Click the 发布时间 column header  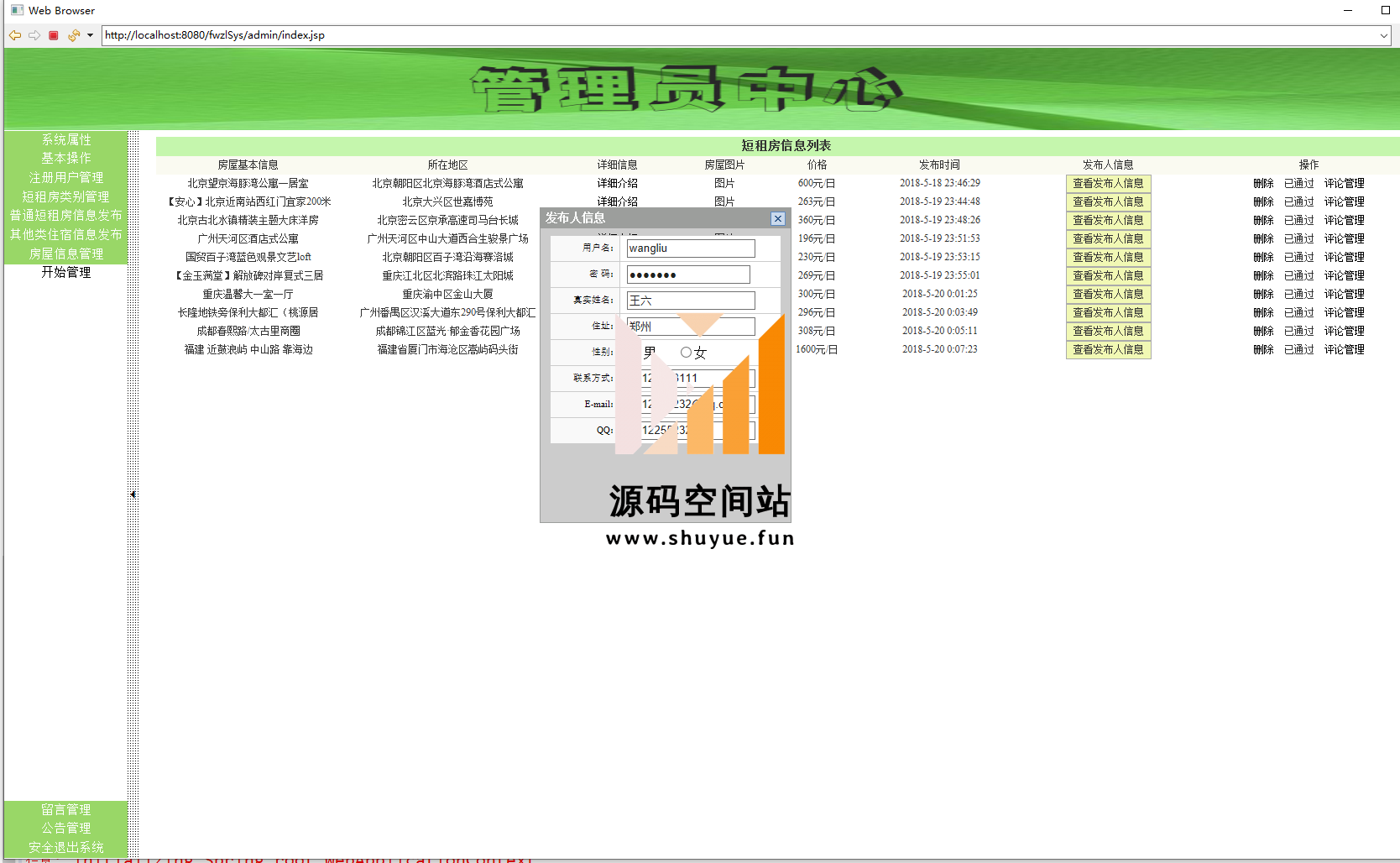tap(939, 165)
